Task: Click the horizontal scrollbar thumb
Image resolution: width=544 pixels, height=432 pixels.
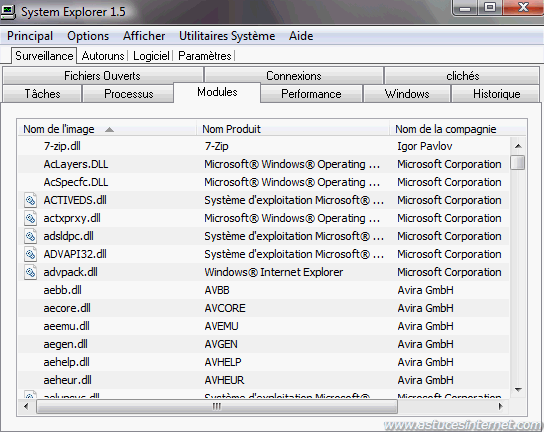Action: [x=216, y=406]
